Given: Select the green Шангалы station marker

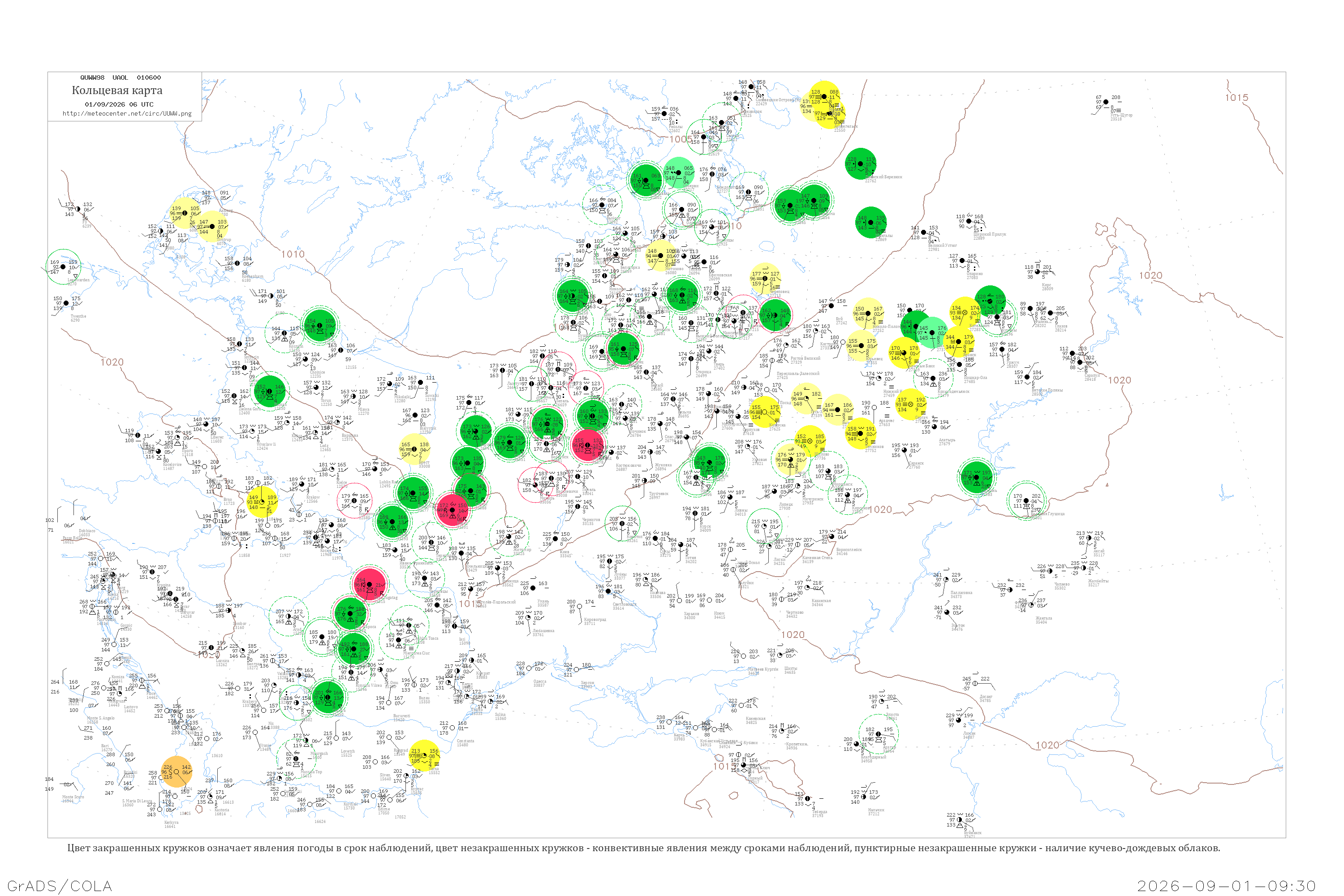Looking at the screenshot, I should tap(871, 222).
